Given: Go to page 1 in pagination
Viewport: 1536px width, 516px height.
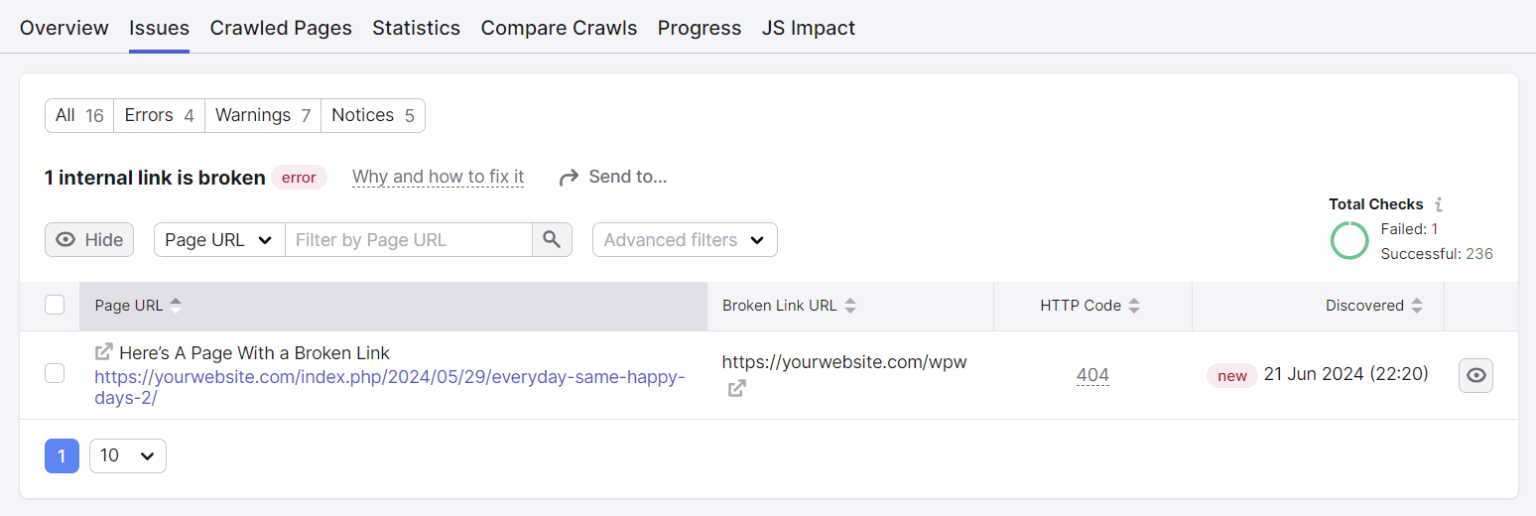Looking at the screenshot, I should click(x=62, y=456).
